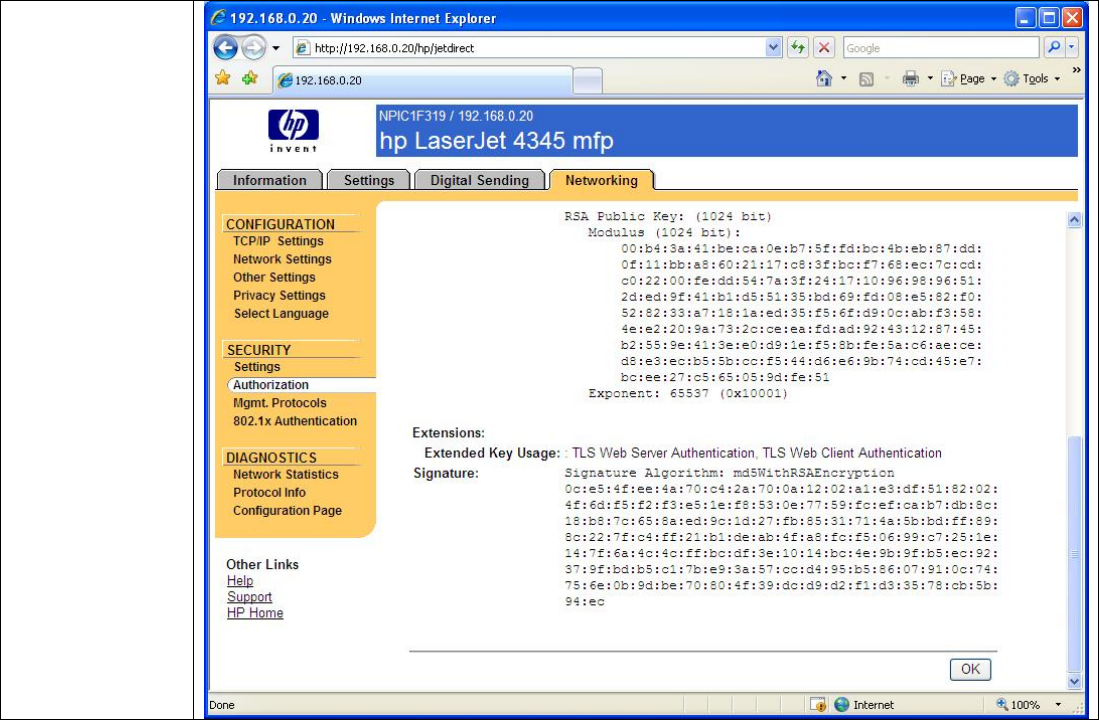Open Mgmt. Protocols in sidebar
The width and height of the screenshot is (1099, 720).
pyautogui.click(x=280, y=403)
